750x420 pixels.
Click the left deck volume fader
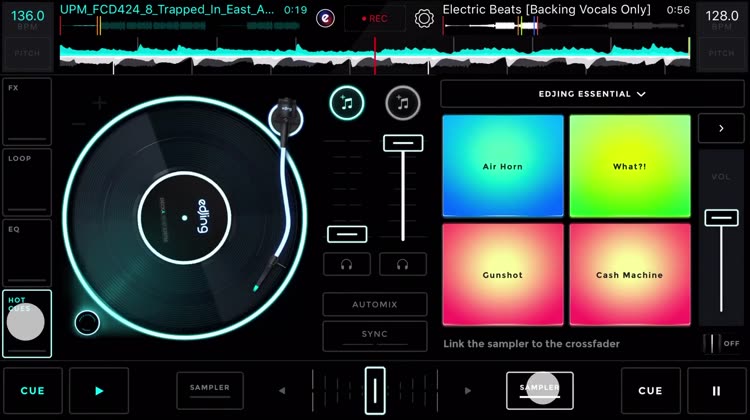tap(347, 234)
